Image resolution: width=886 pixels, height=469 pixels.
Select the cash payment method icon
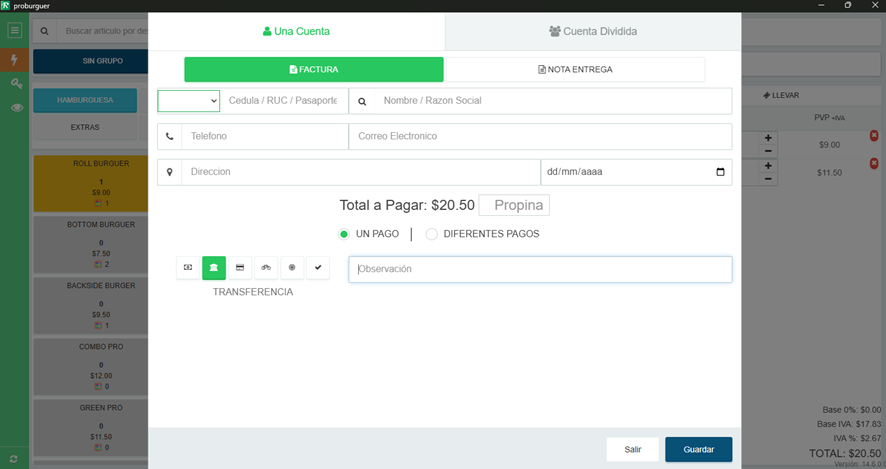click(188, 268)
